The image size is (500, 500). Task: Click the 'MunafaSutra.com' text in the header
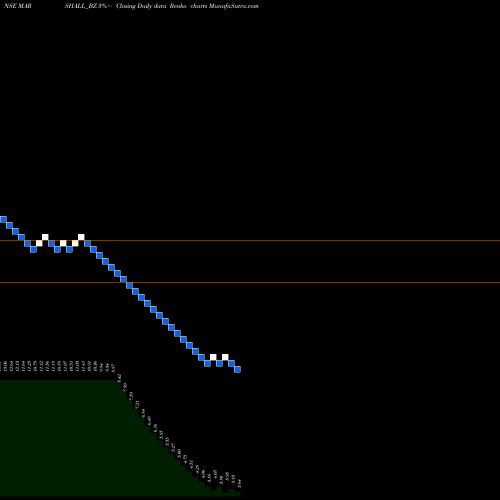click(234, 6)
